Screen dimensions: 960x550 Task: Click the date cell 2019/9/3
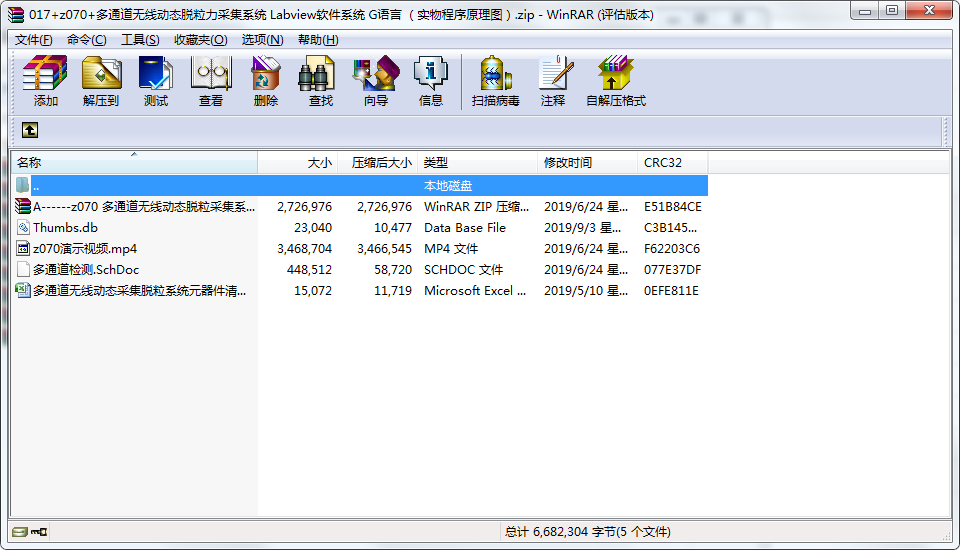pos(582,228)
